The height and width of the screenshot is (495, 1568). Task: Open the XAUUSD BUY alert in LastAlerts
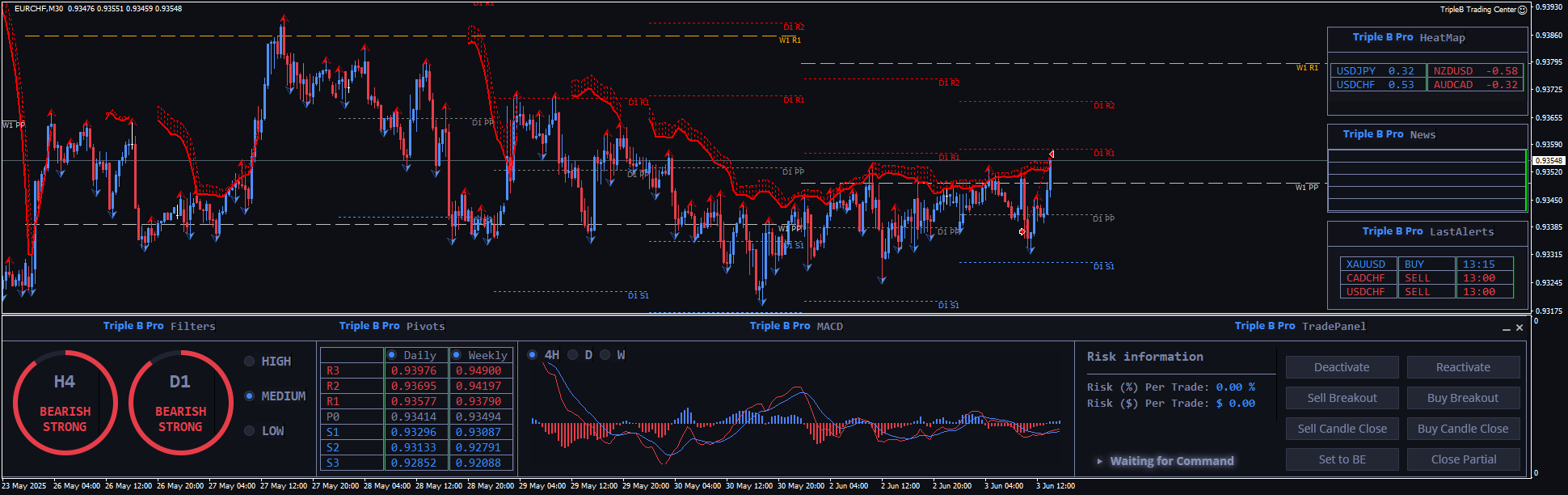coord(1365,264)
